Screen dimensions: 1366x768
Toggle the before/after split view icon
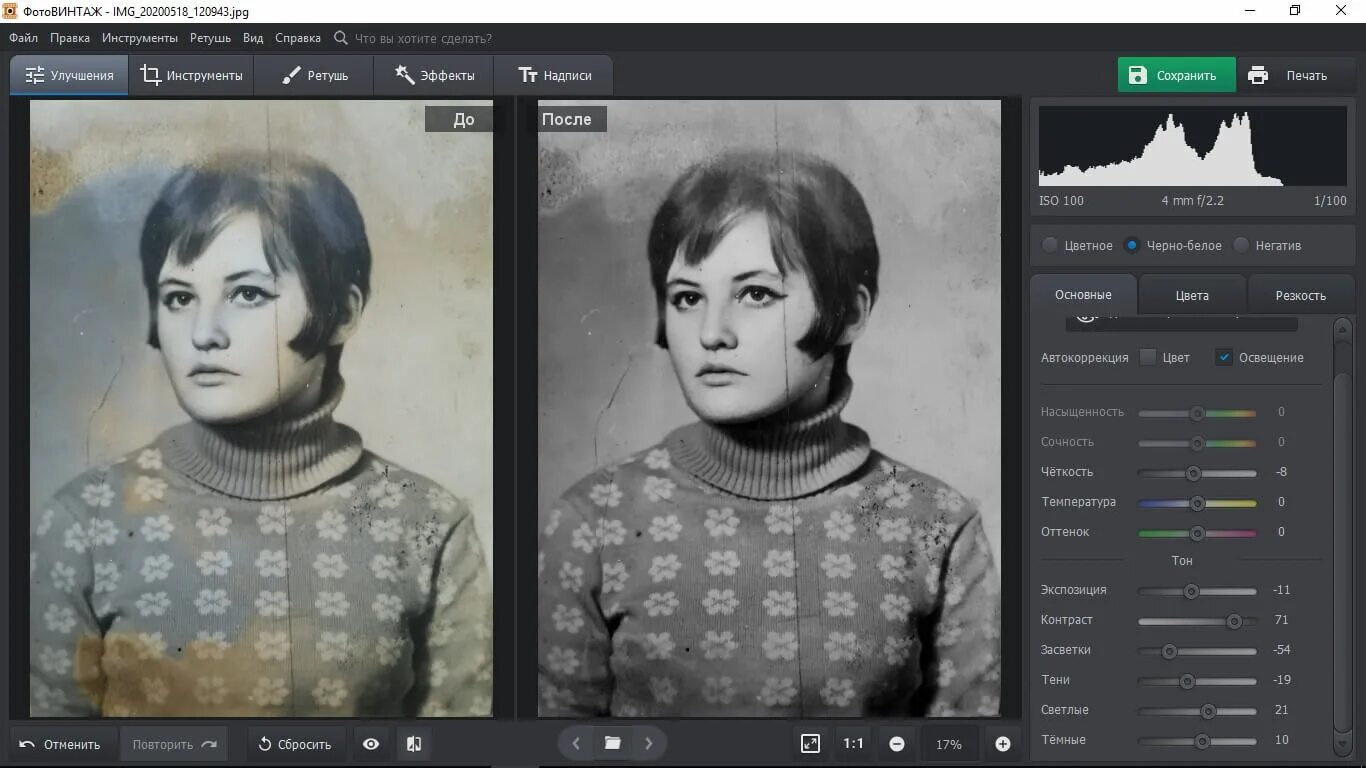click(x=414, y=744)
